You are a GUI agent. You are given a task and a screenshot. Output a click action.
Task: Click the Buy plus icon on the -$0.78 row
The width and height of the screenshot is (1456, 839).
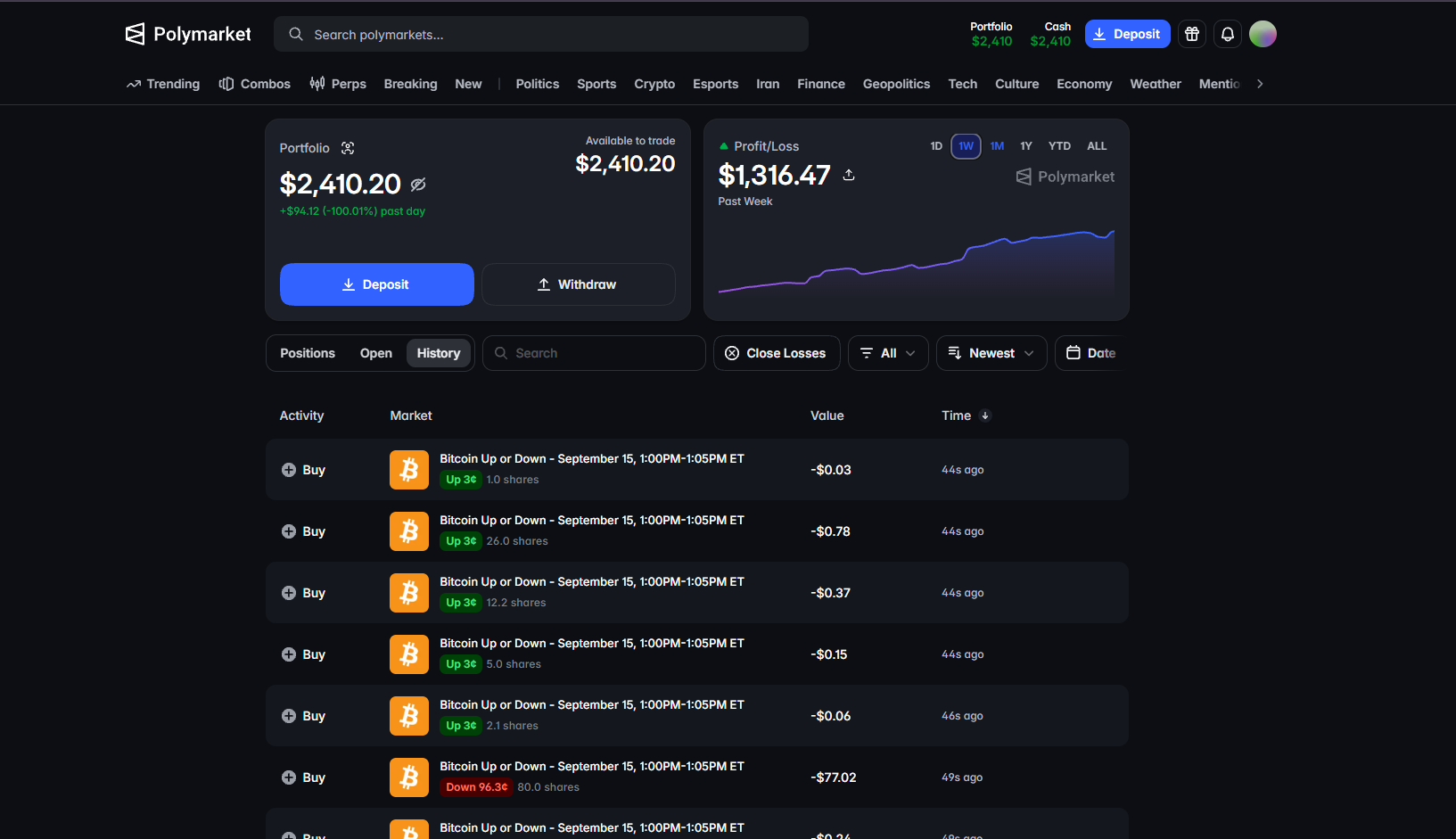point(289,531)
